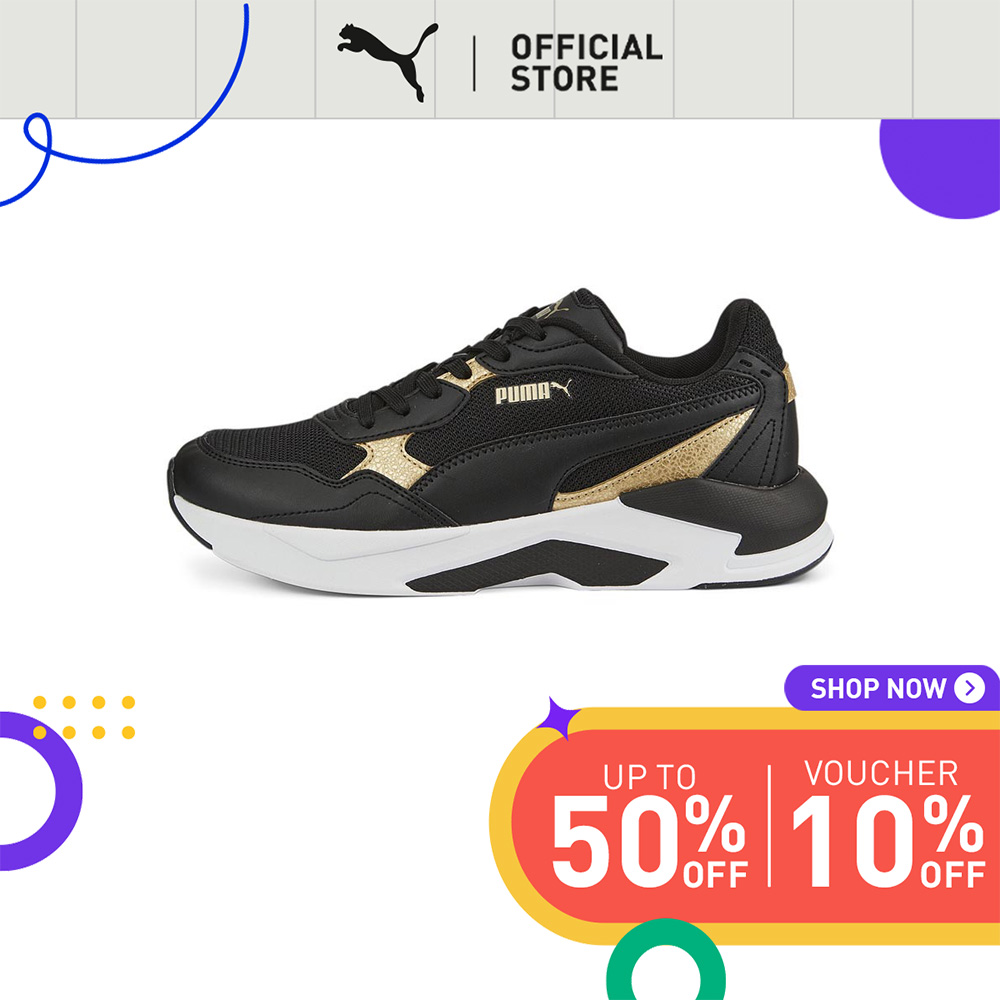Click the Puma leaping cat logo
This screenshot has height=1000, width=1000.
click(388, 62)
